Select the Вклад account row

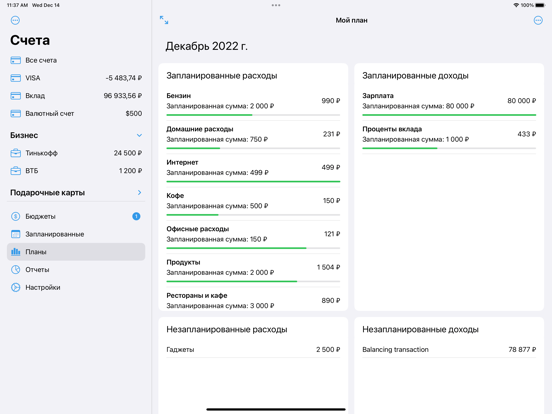[76, 96]
